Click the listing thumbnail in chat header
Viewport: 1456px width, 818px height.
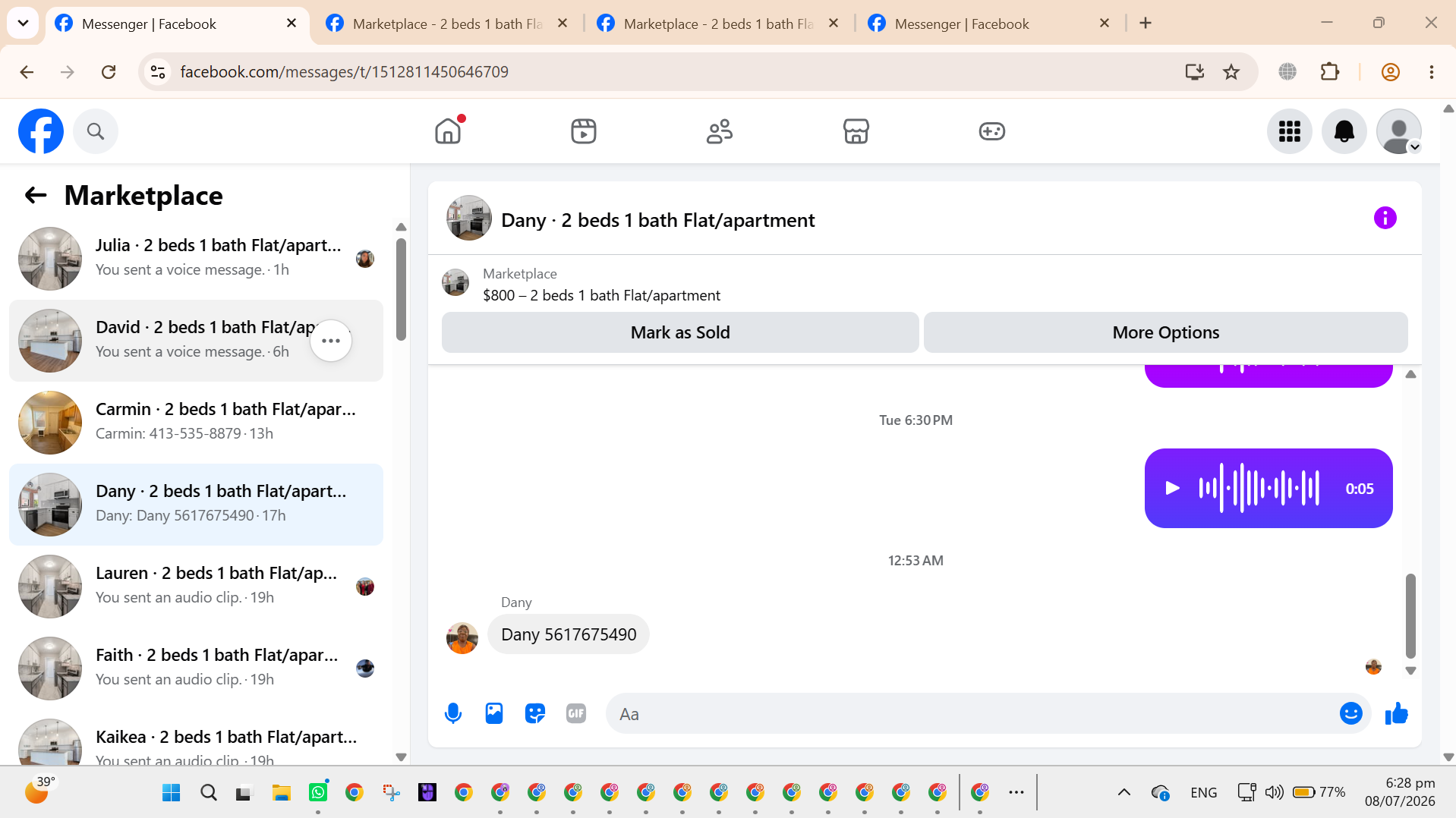[468, 219]
